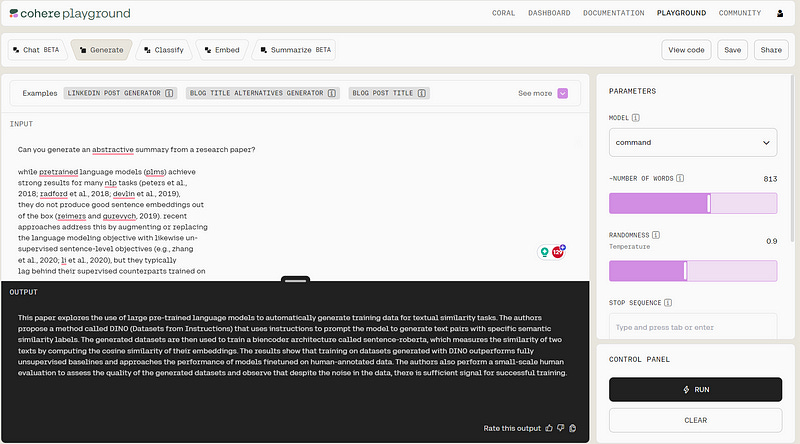This screenshot has height=444, width=800.
Task: Click the input/output divider handle
Action: click(295, 279)
